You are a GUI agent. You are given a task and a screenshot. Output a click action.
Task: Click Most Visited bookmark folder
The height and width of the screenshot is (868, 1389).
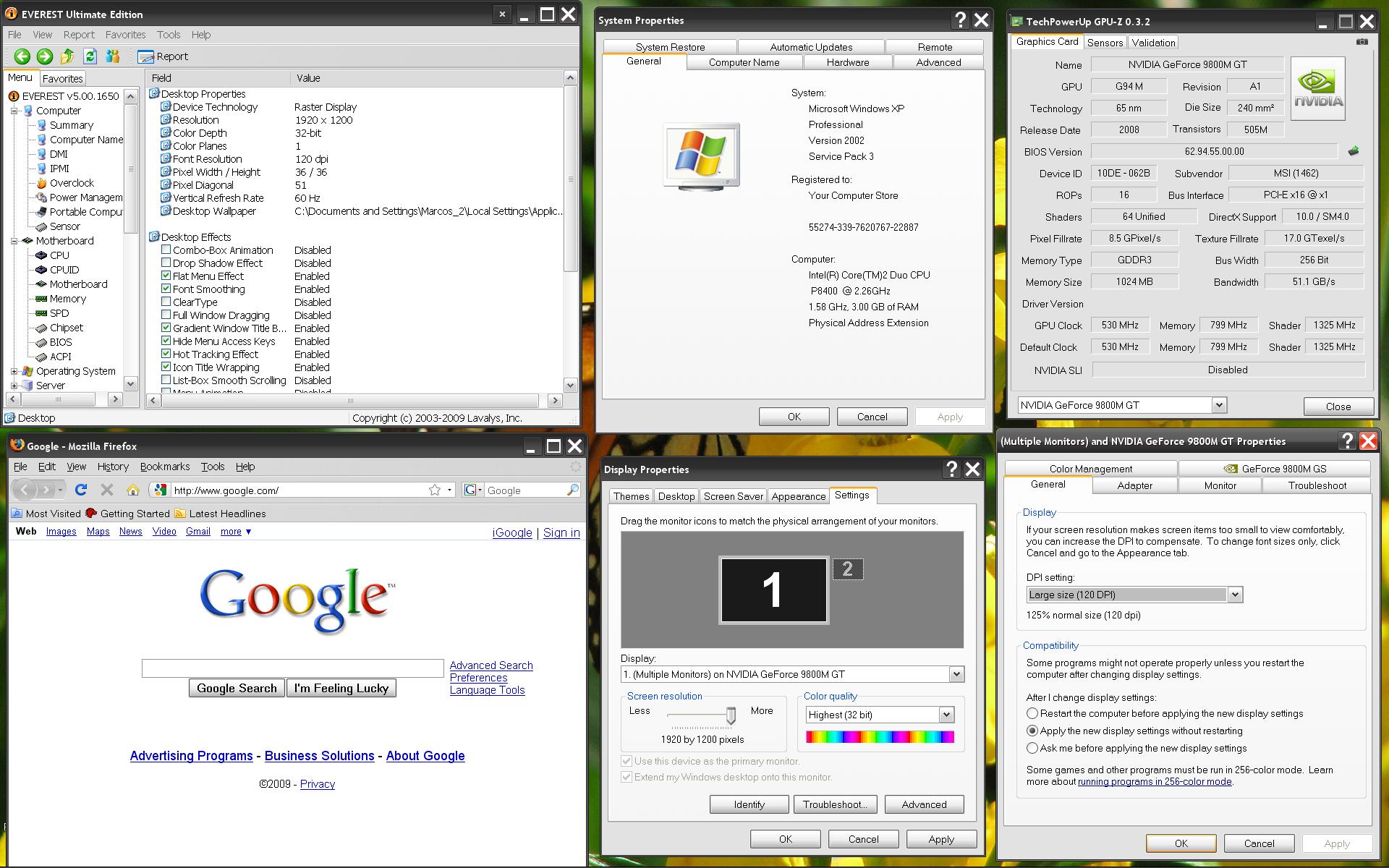(46, 514)
